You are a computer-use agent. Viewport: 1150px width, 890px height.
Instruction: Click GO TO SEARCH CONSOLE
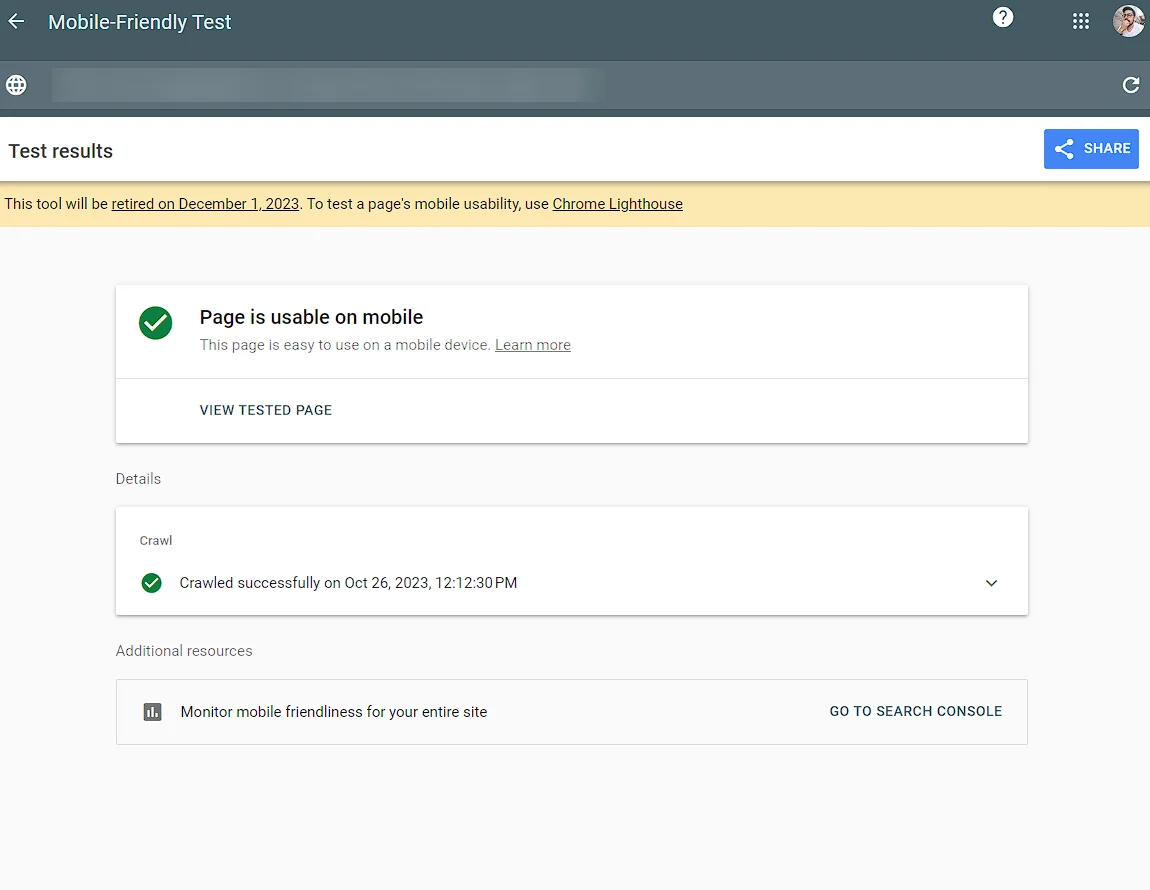[915, 711]
